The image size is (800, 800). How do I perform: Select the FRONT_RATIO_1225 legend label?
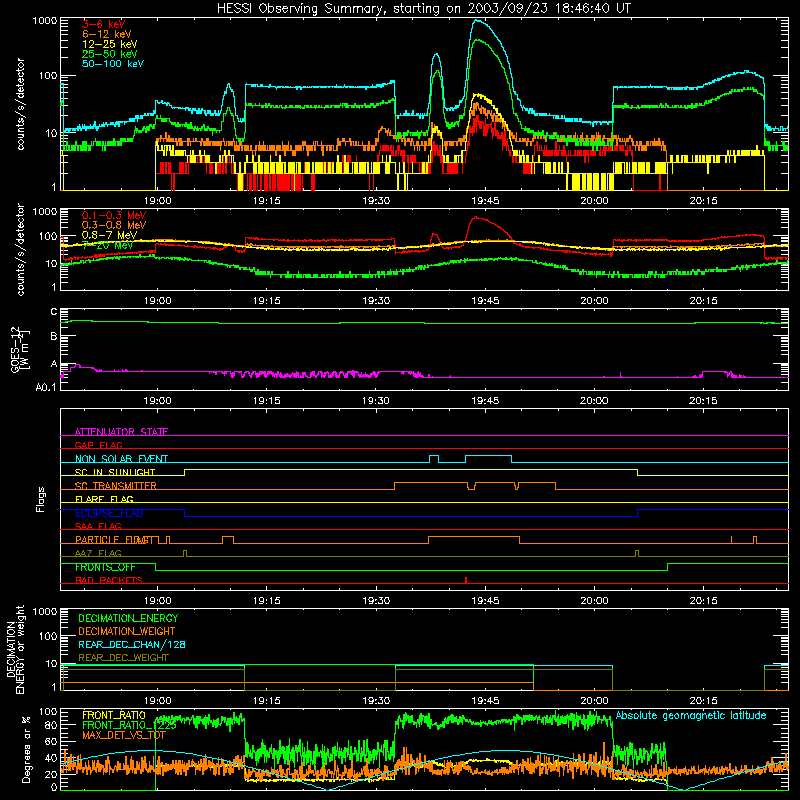click(129, 725)
